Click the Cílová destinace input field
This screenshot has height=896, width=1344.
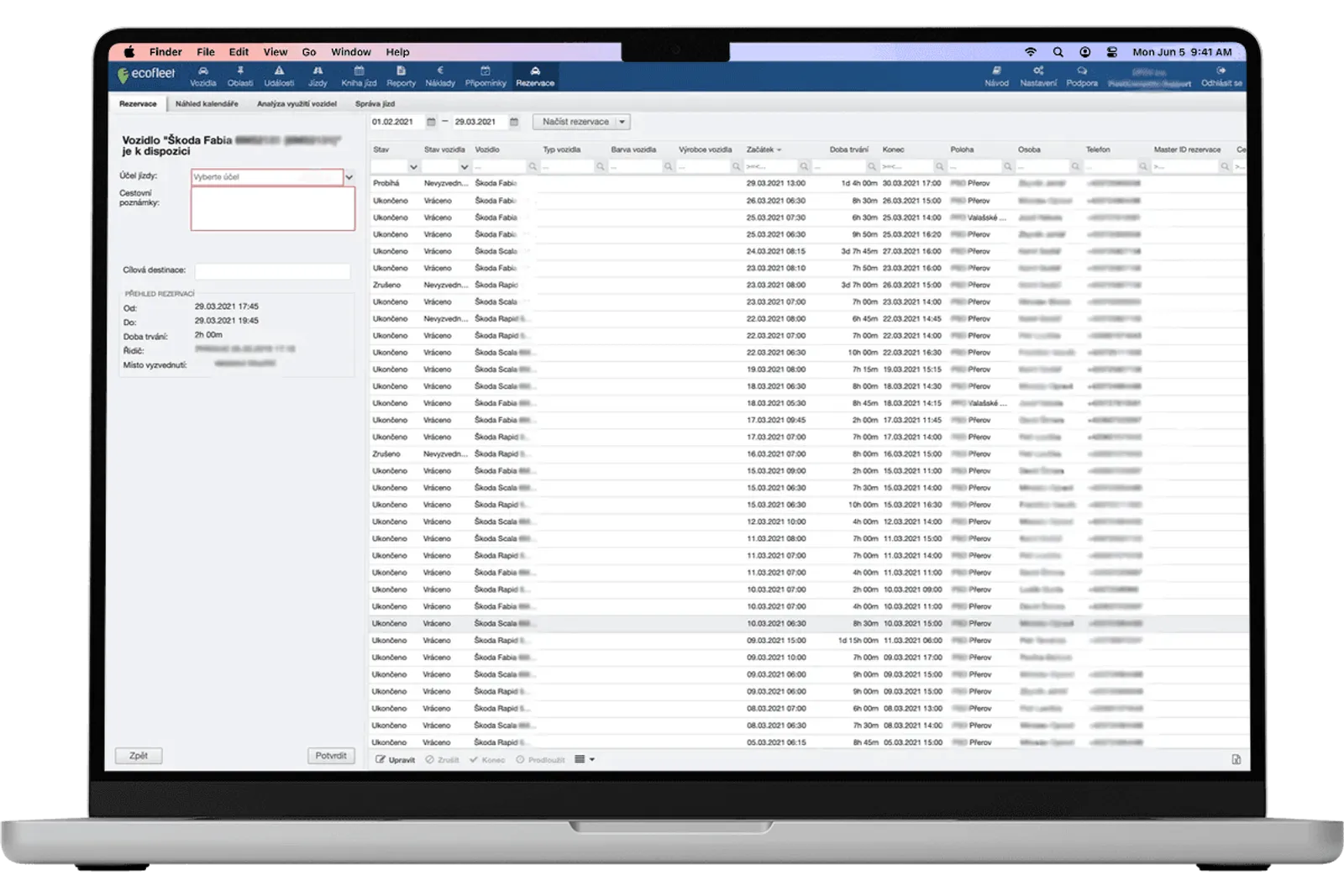(x=272, y=271)
